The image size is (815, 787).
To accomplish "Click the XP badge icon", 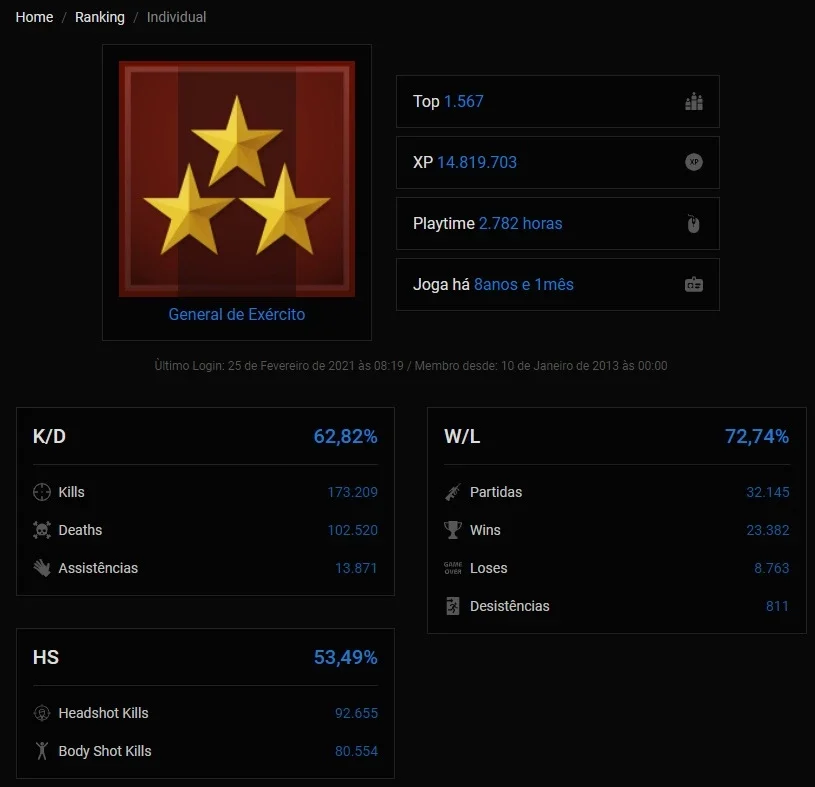I will [x=694, y=162].
